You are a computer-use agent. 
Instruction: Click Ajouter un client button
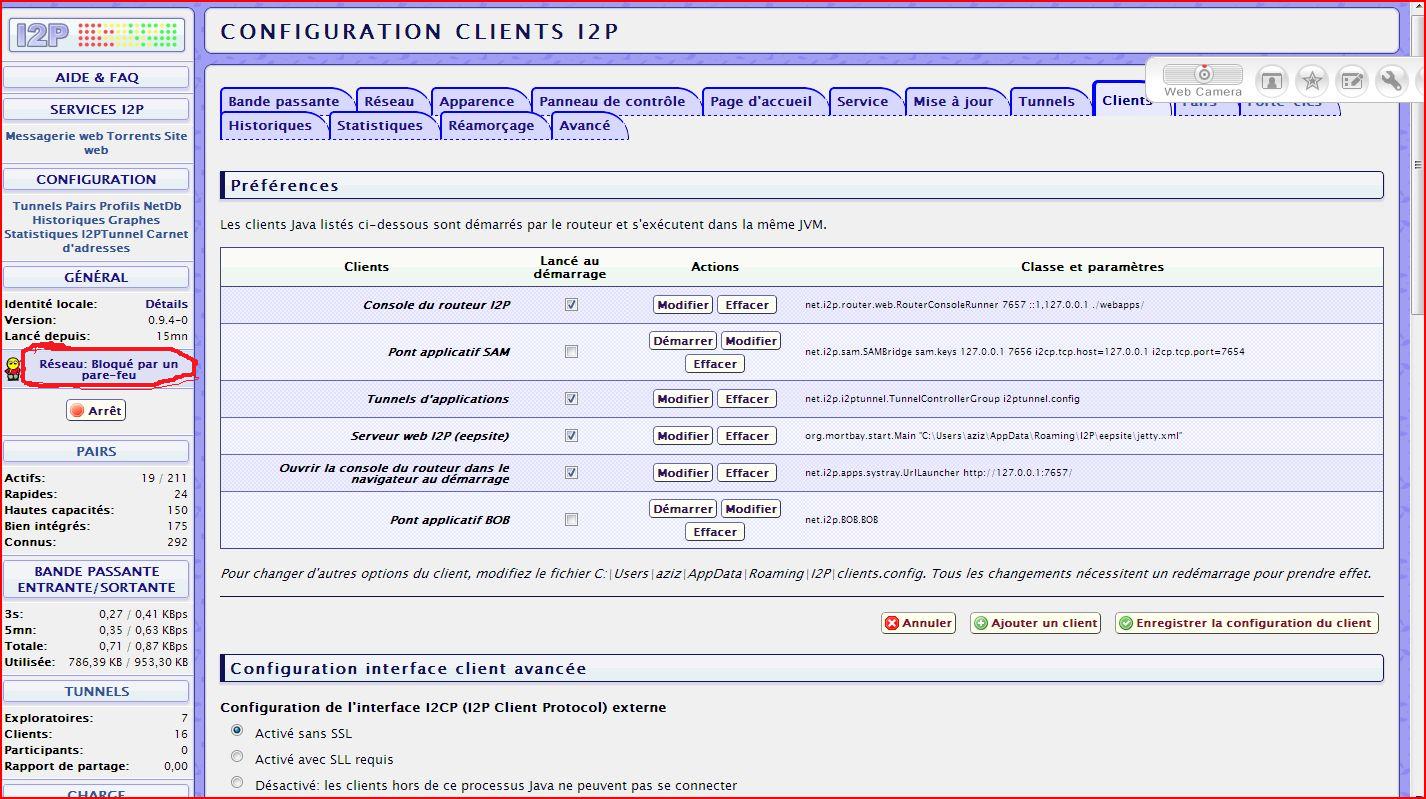coord(1035,623)
